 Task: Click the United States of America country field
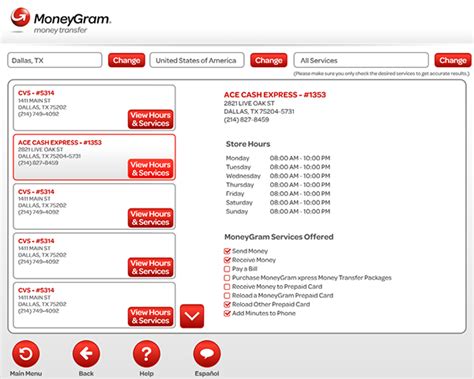(197, 60)
